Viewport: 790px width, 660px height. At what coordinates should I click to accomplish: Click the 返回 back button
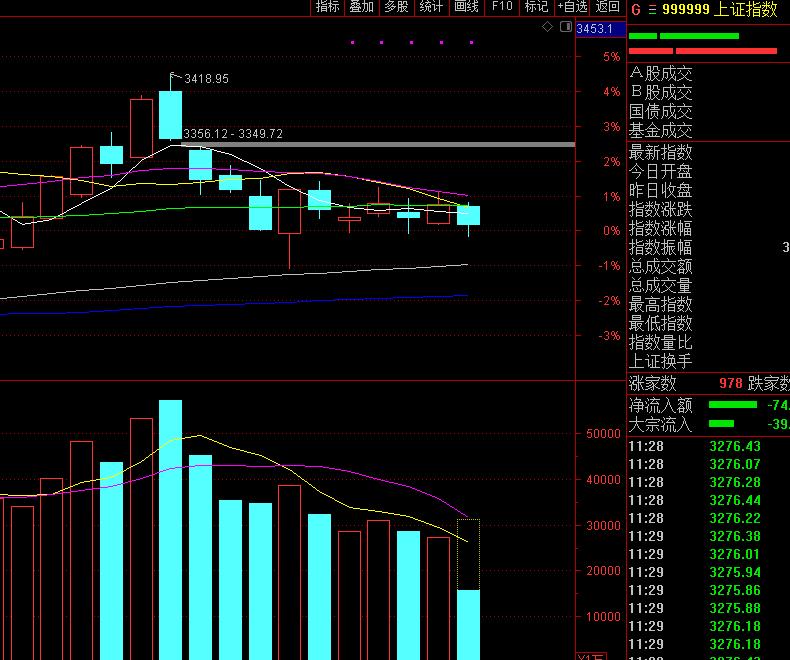(608, 7)
